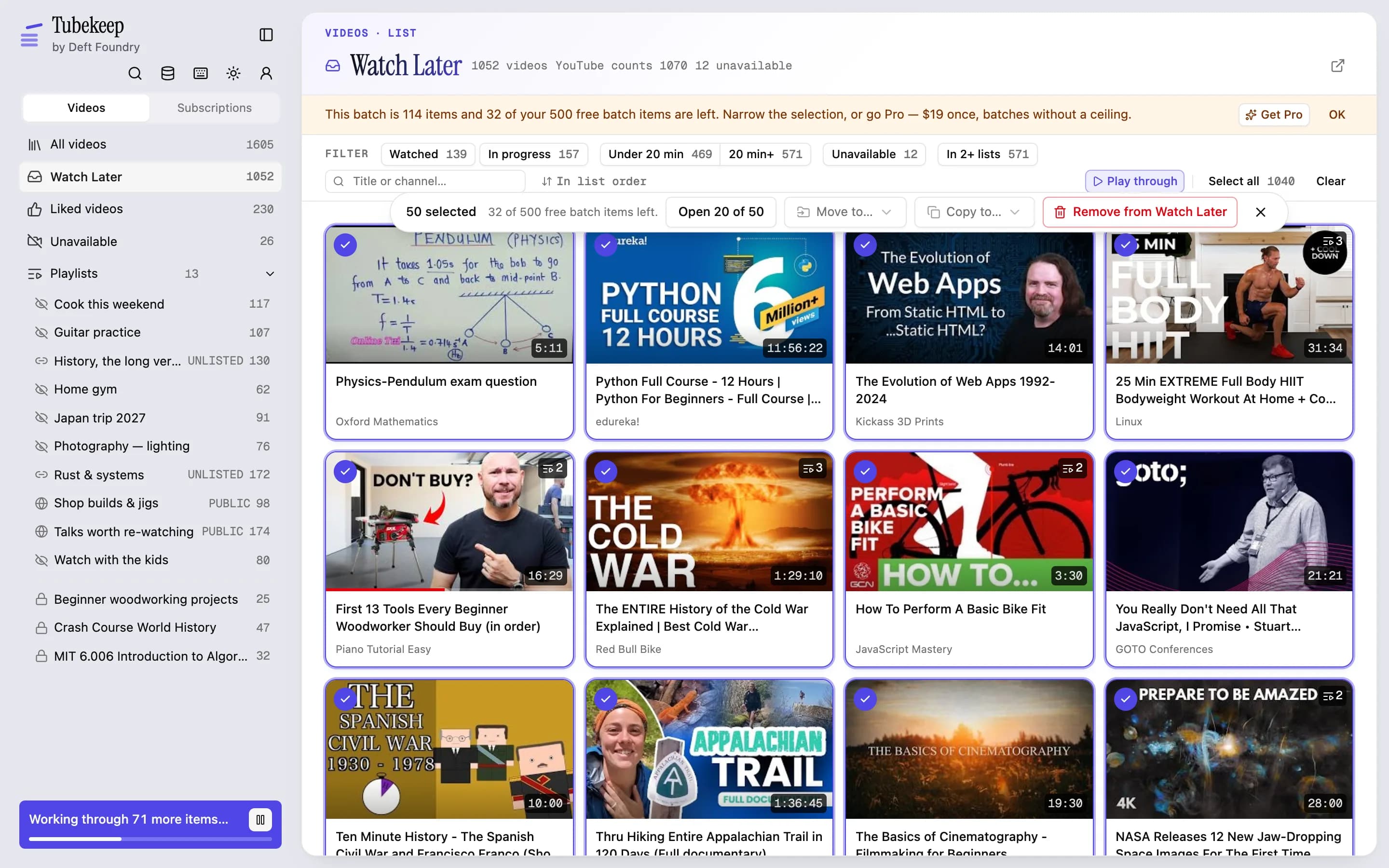Collapse the sidebar panel icon
Screen dimensions: 1389x868
(266, 35)
